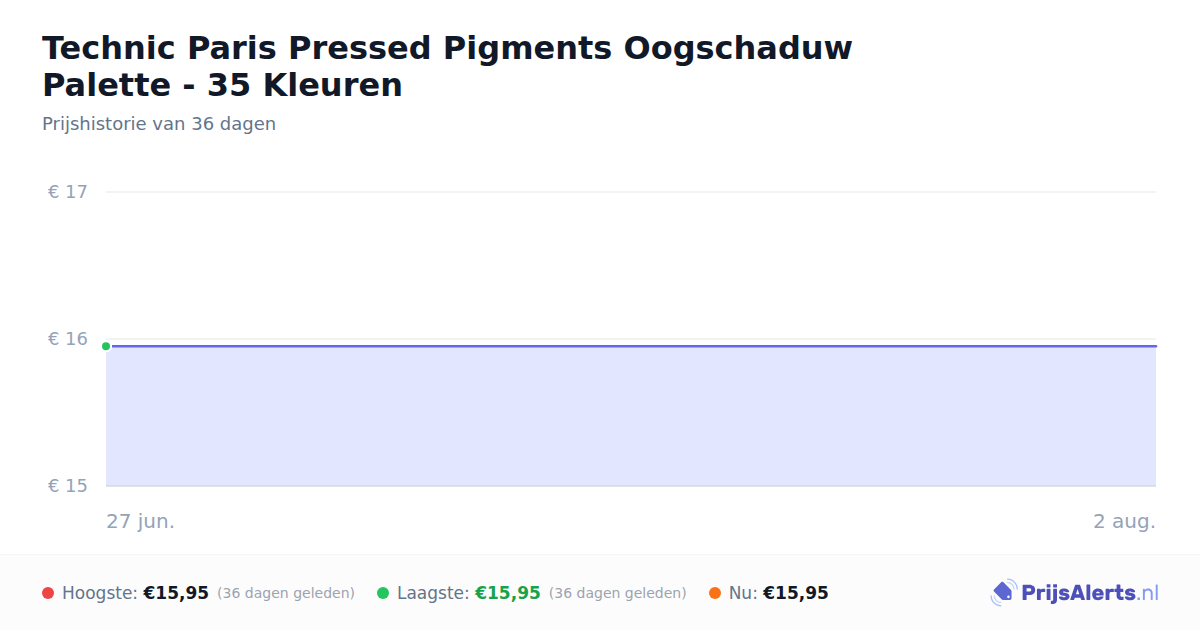The width and height of the screenshot is (1200, 630).
Task: Open the PrijsAlerts.nl brand link
Action: click(x=1075, y=593)
